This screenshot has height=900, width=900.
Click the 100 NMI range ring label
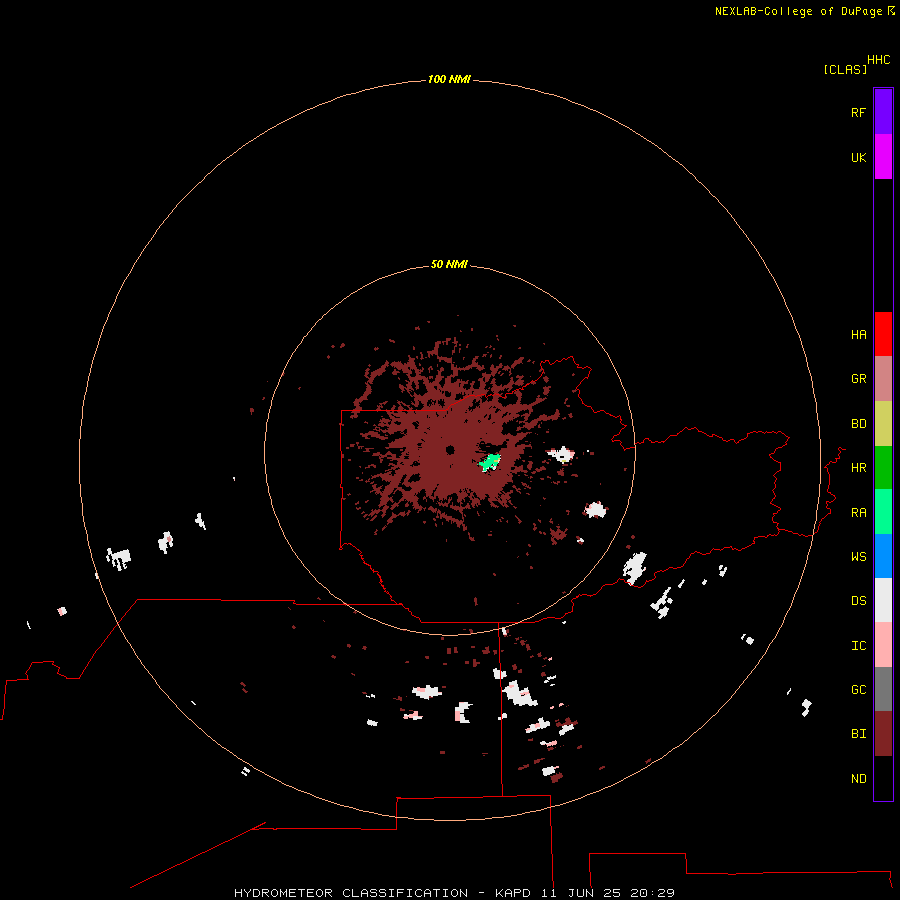(449, 79)
